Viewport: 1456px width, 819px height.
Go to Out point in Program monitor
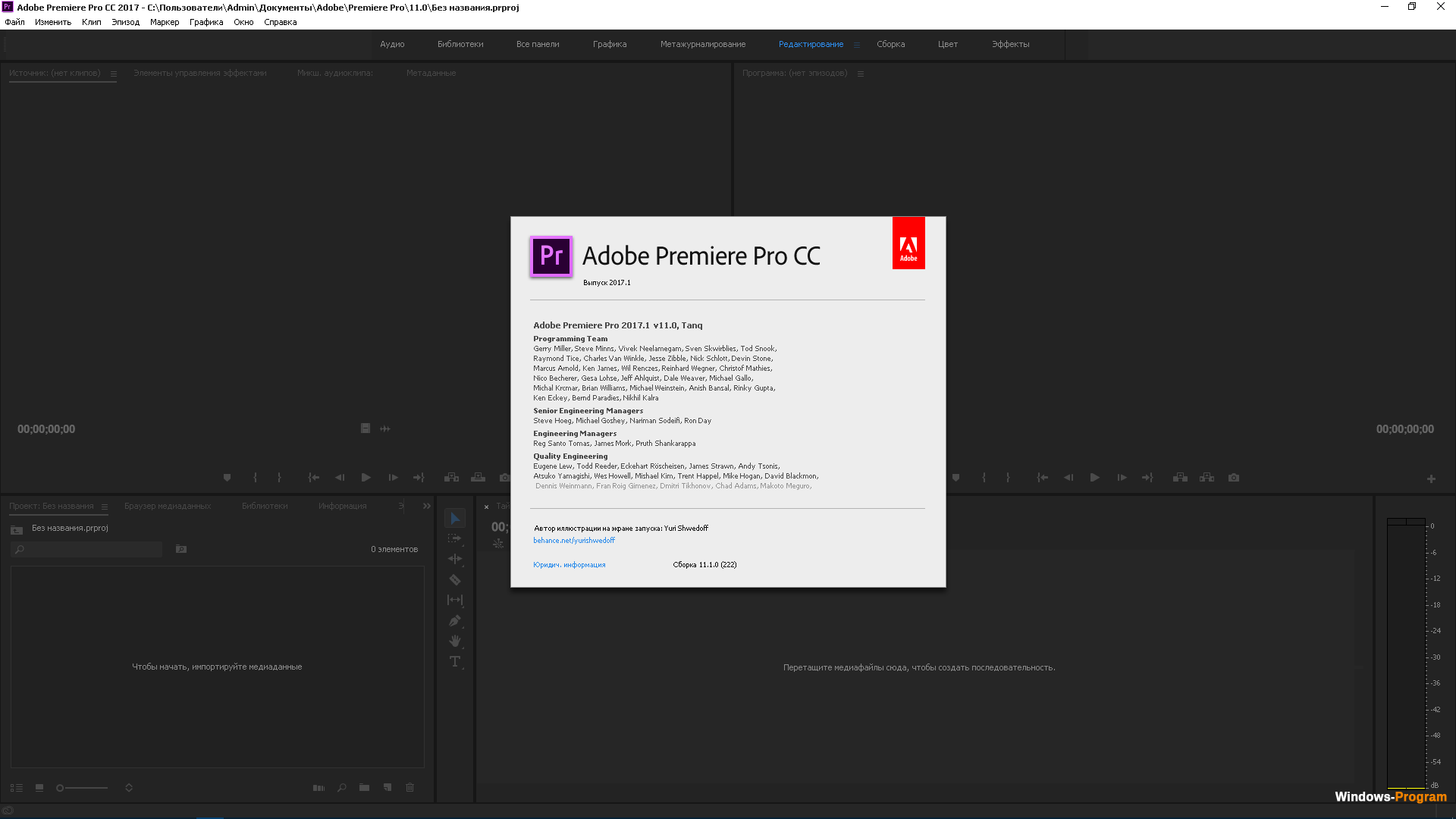pos(1147,478)
